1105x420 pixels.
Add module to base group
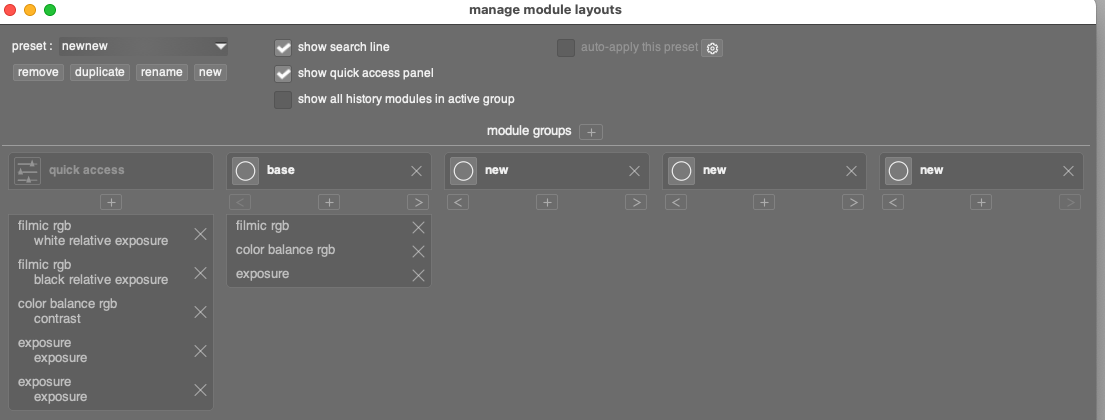pos(329,202)
